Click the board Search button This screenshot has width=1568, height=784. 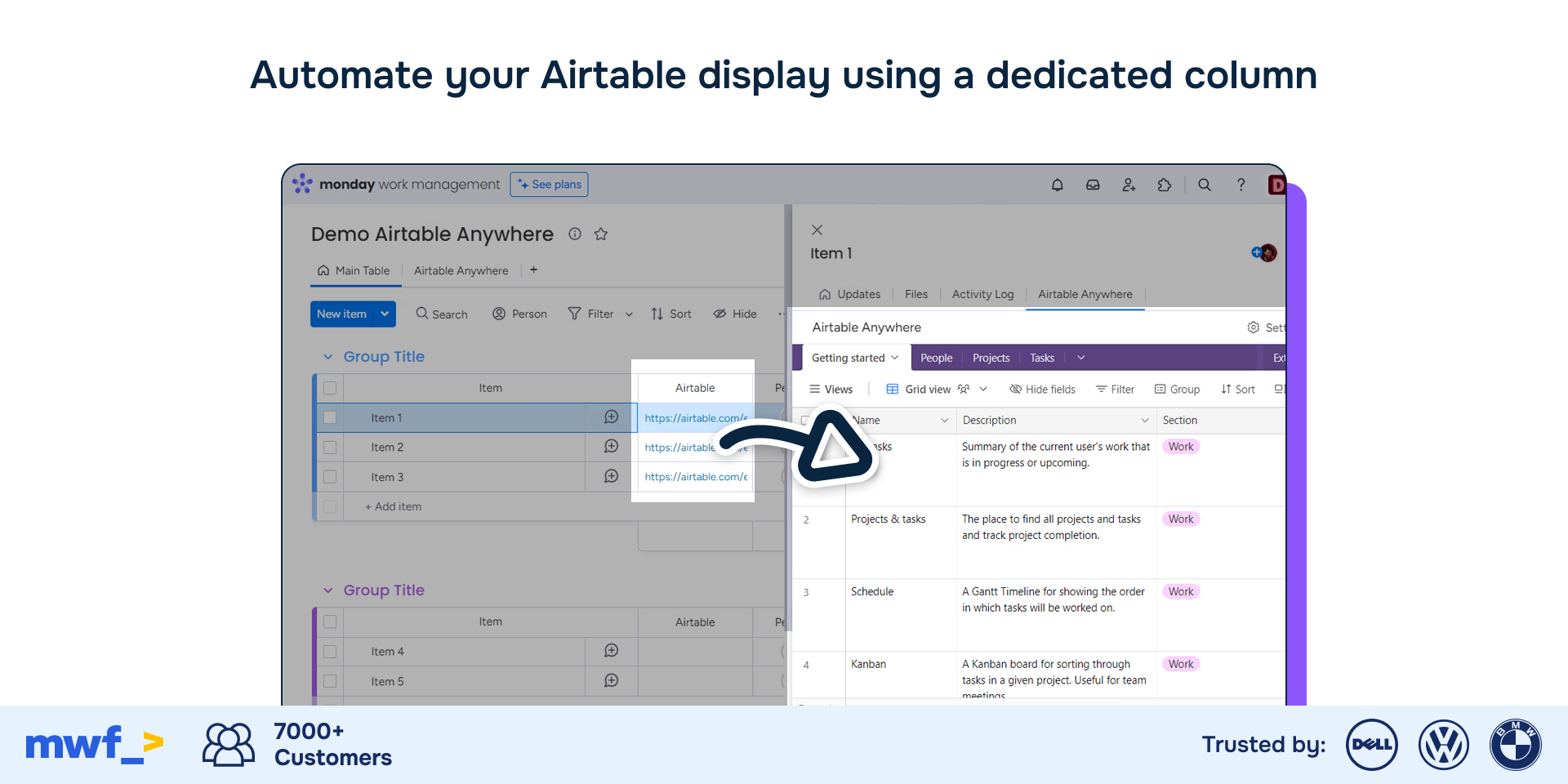(x=442, y=314)
